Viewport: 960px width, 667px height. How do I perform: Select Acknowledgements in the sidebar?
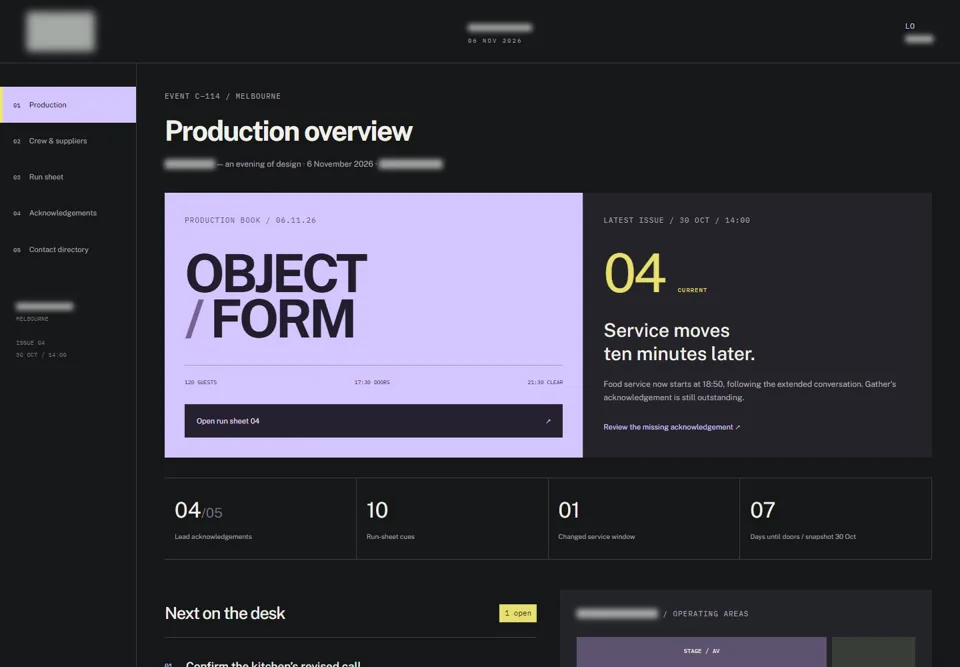click(68, 213)
